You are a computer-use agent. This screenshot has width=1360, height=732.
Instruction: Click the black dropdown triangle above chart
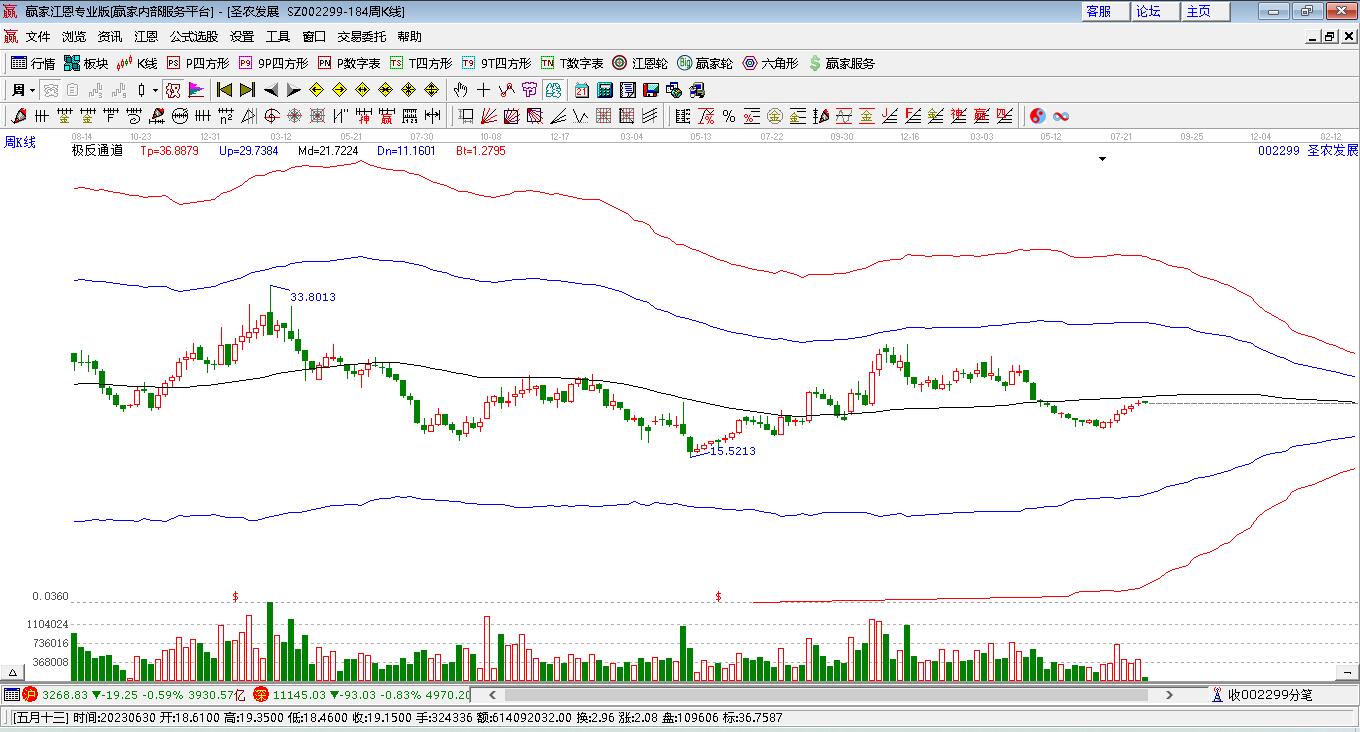tap(1102, 159)
